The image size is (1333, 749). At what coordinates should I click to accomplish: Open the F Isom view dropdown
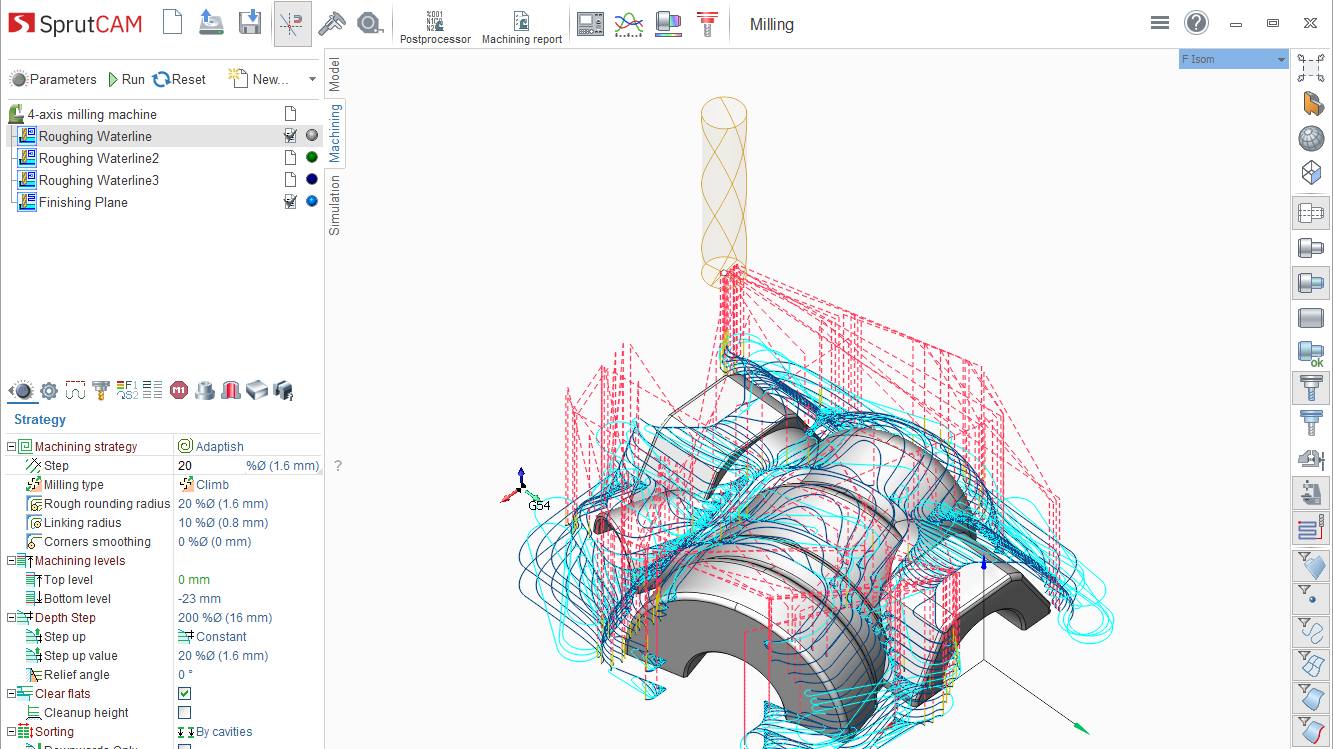coord(1281,58)
